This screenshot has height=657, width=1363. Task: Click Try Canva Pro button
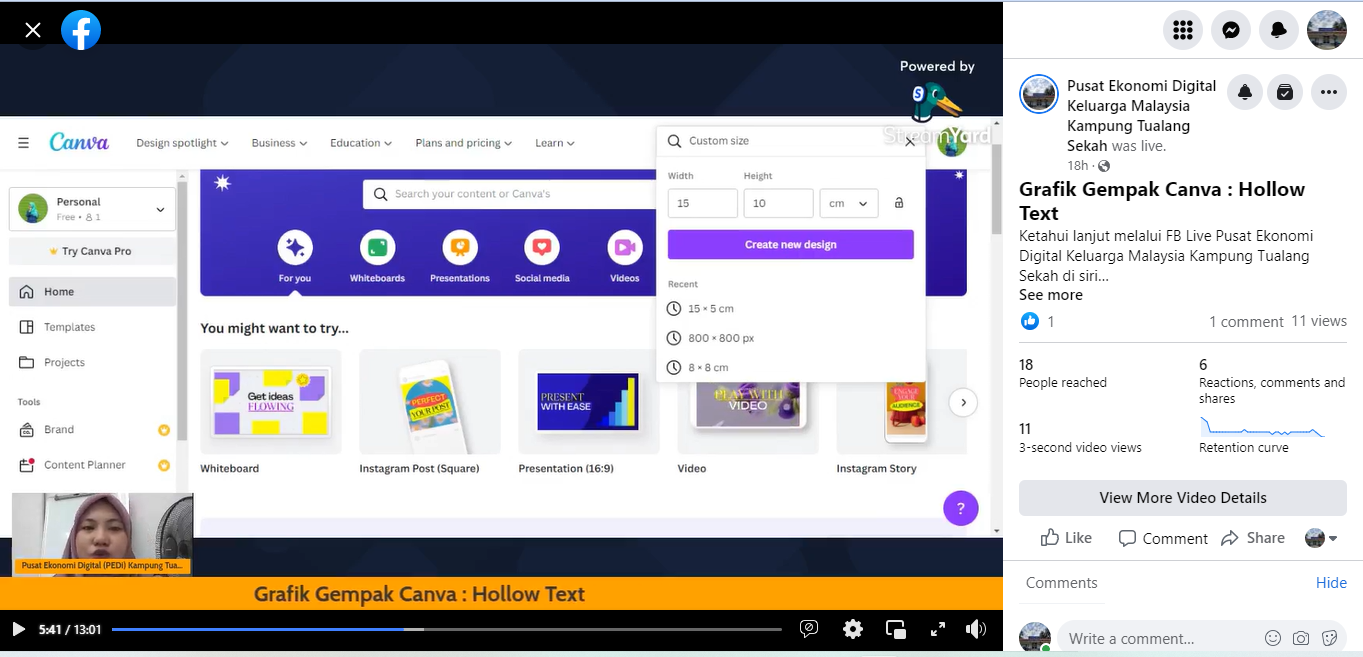coord(92,251)
